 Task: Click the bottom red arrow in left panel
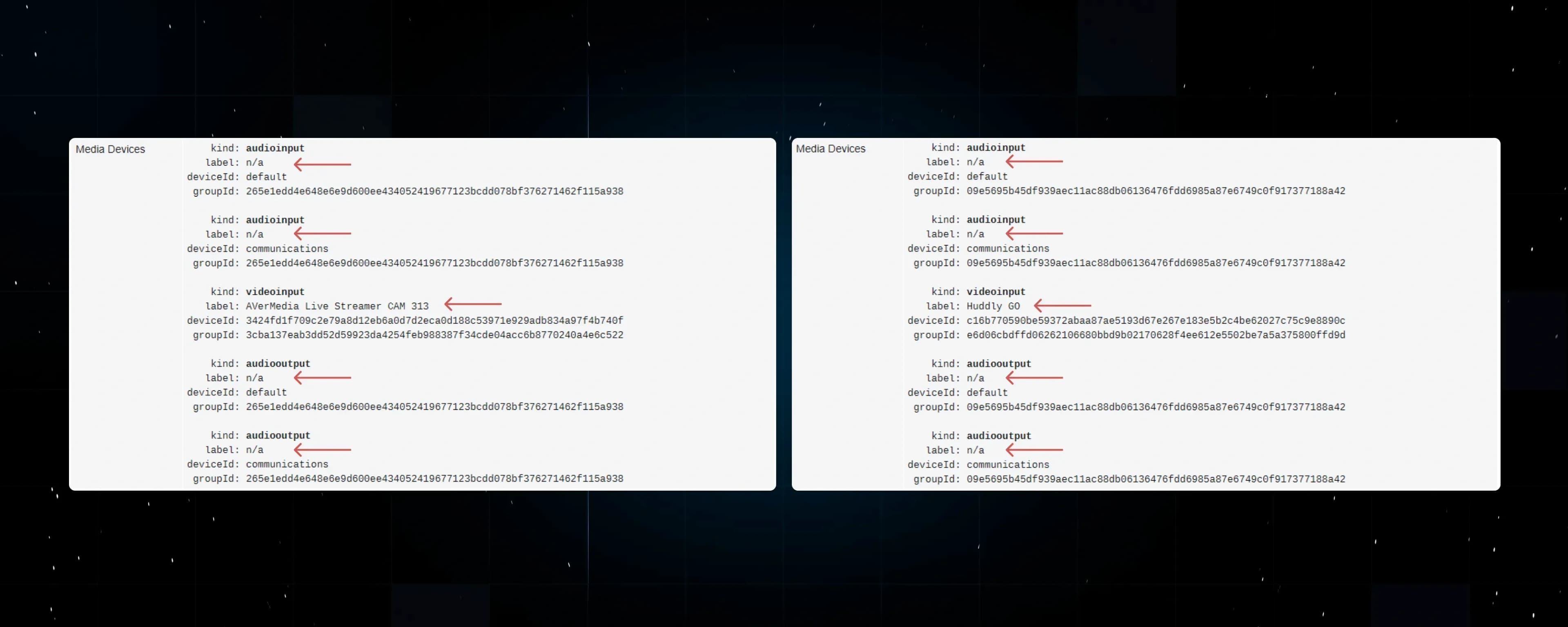(322, 450)
